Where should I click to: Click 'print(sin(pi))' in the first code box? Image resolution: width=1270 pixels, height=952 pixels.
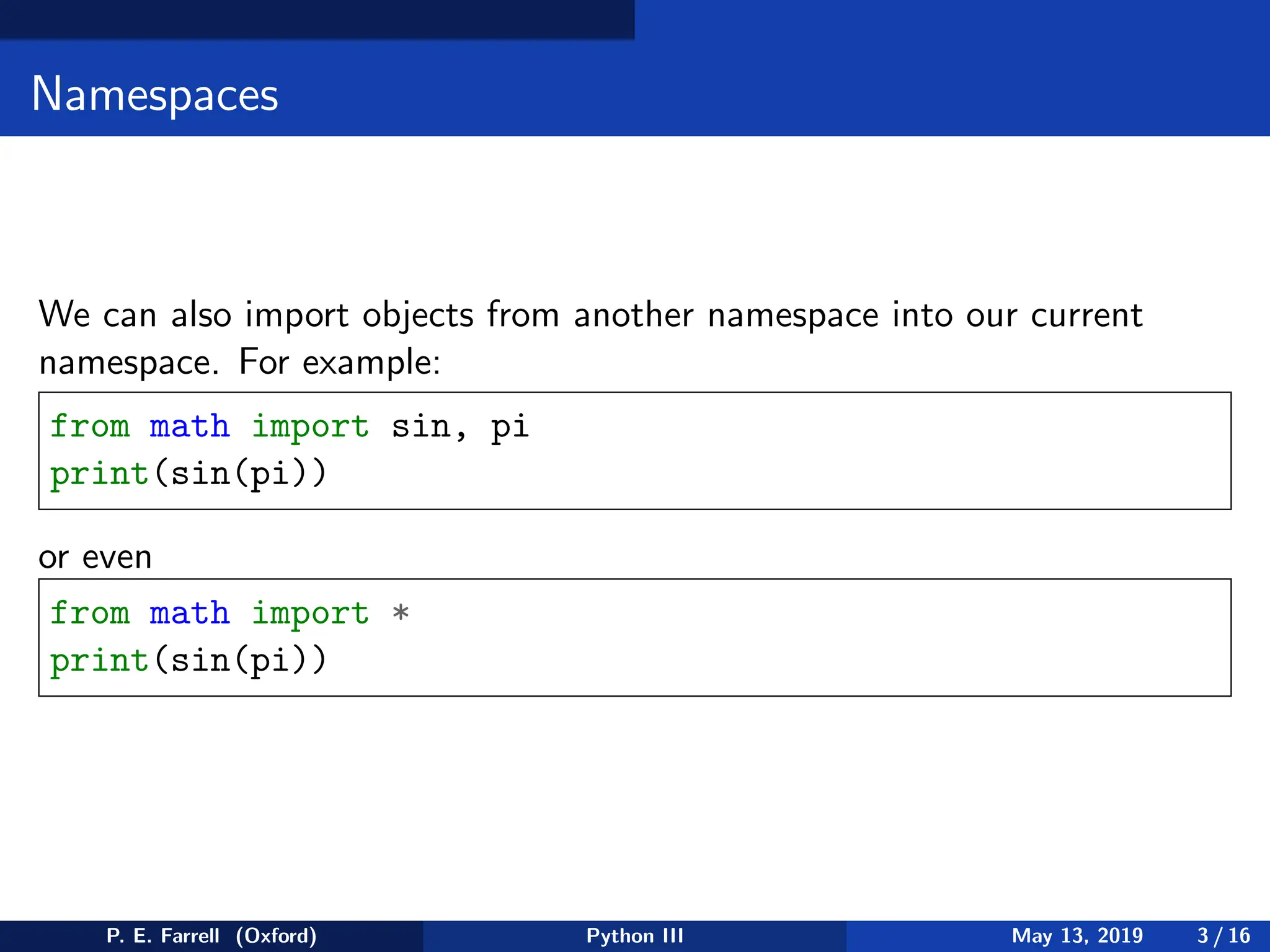(x=188, y=474)
